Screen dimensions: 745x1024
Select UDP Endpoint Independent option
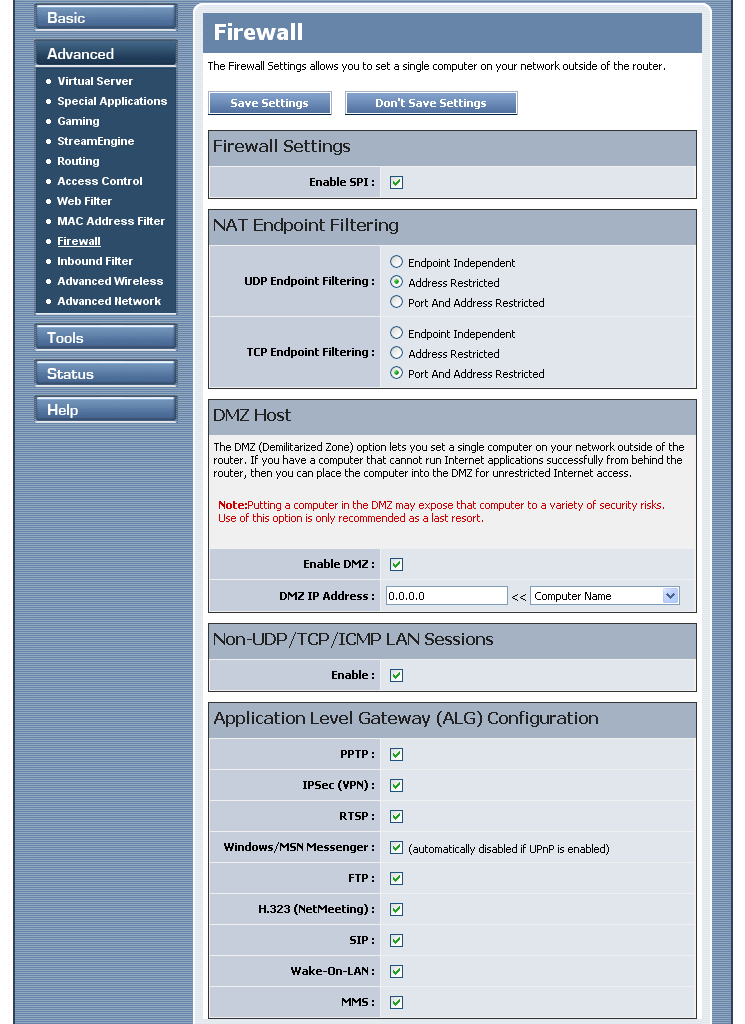pos(396,262)
